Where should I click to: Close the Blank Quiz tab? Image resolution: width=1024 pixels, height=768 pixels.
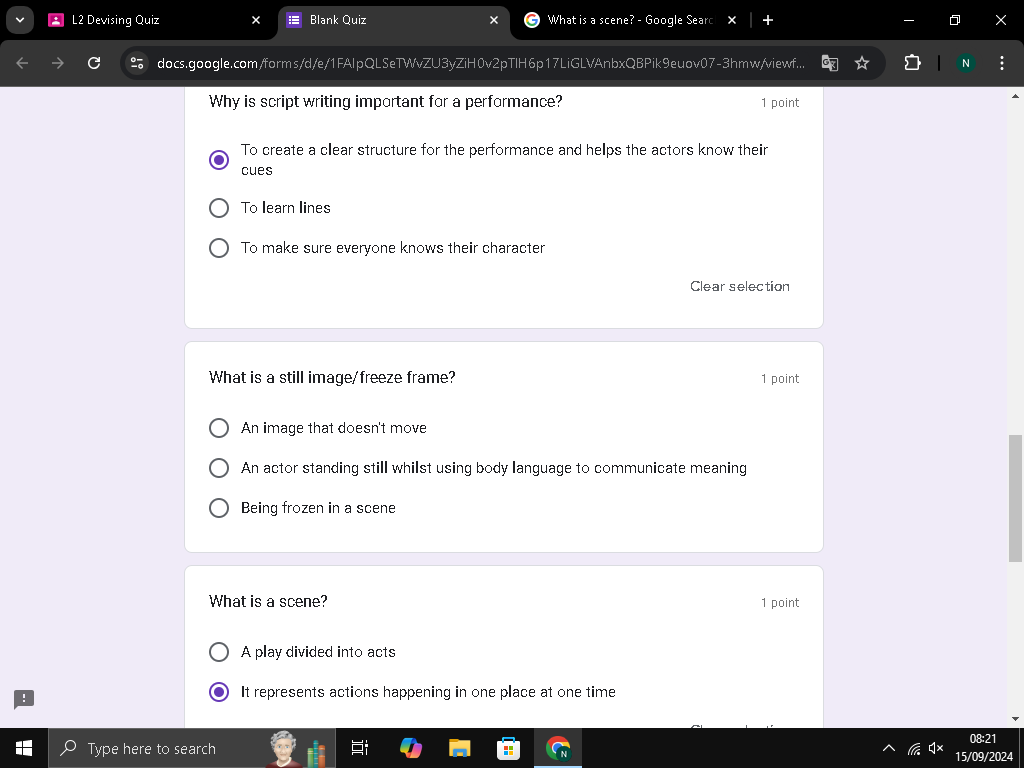click(494, 20)
